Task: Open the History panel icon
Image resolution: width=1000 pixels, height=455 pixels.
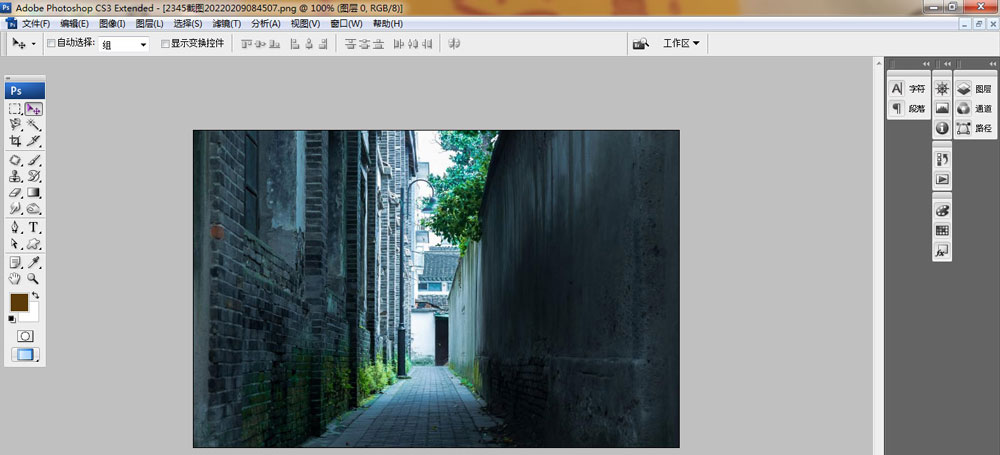Action: [x=942, y=160]
